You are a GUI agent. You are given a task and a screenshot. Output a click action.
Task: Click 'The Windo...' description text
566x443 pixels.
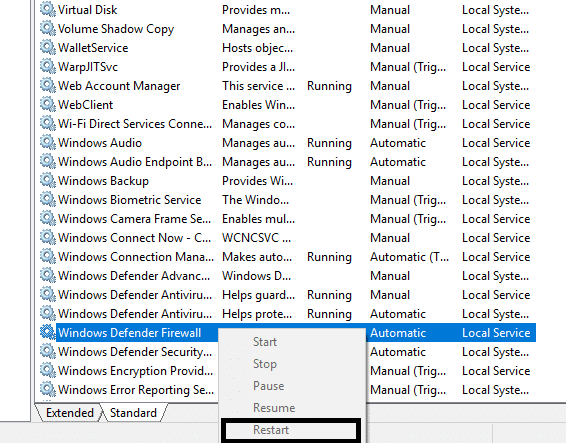tap(256, 200)
